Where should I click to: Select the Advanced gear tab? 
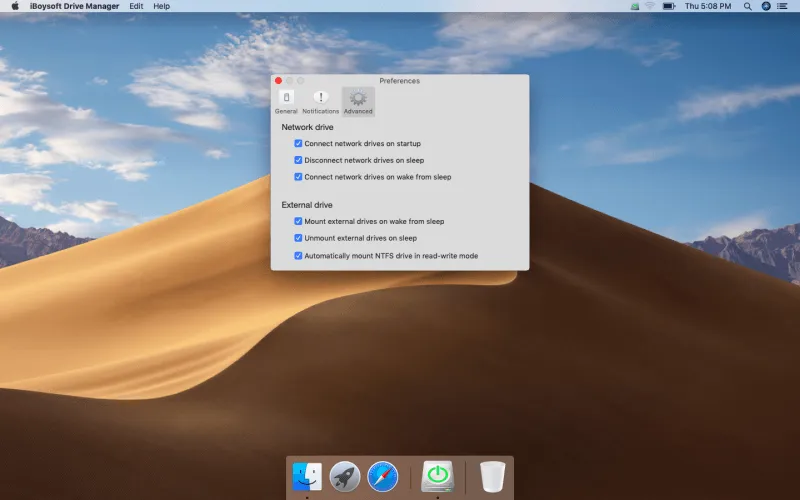[358, 102]
